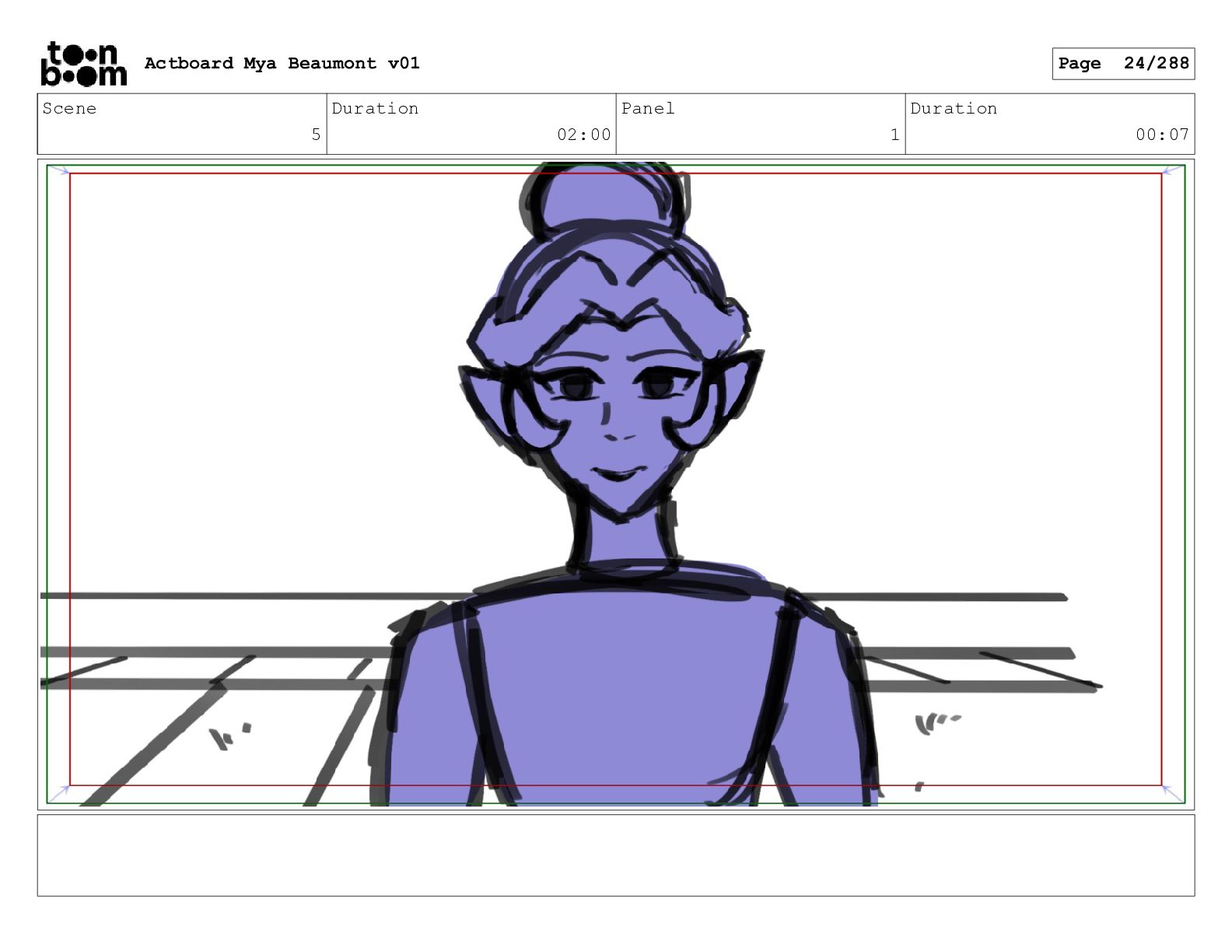This screenshot has width=1232, height=952.
Task: Click the scene duration value '02:00'
Action: tap(583, 135)
